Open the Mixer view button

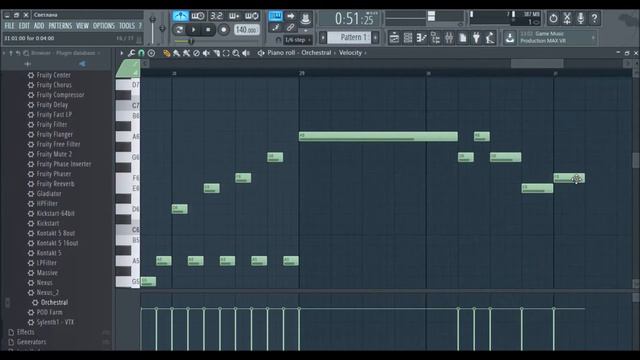[x=449, y=38]
